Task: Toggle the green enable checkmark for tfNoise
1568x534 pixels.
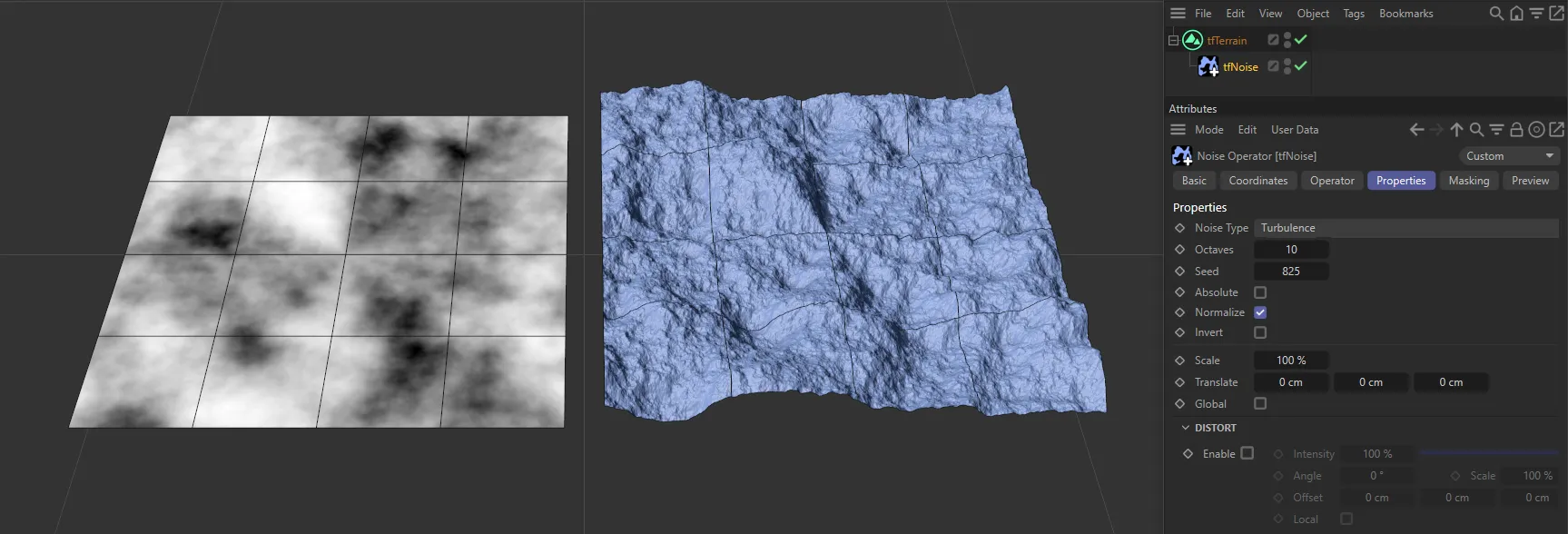Action: [x=1301, y=66]
